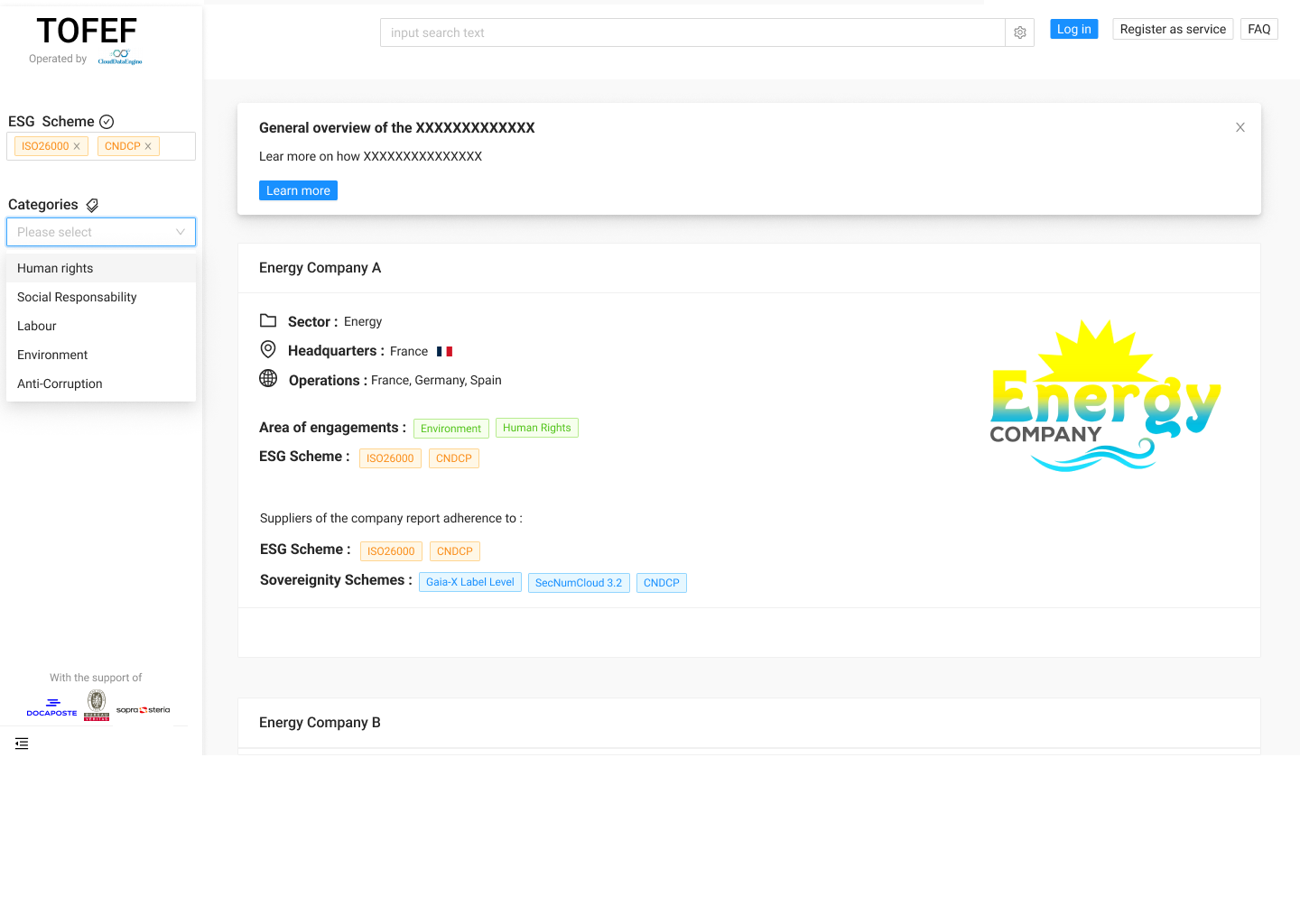Click the Energy Company logo image
1300x924 pixels.
click(x=1105, y=396)
